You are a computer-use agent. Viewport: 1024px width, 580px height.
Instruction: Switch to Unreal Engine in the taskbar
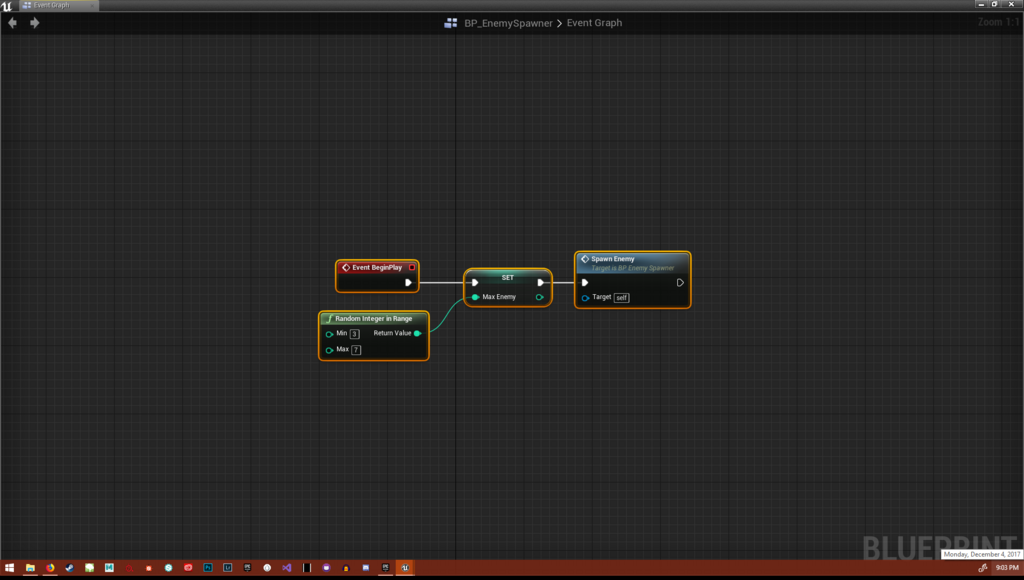[x=405, y=568]
